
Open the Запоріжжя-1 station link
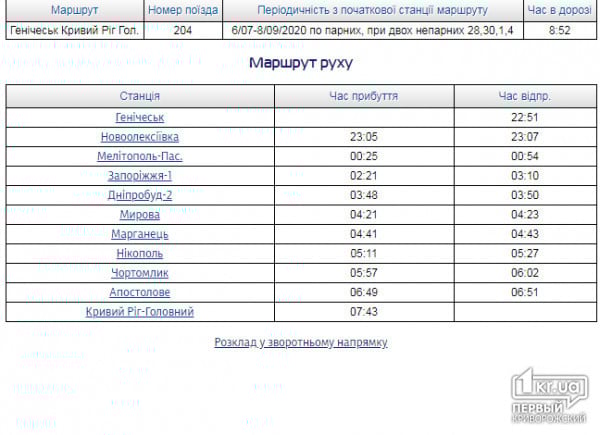tap(140, 176)
